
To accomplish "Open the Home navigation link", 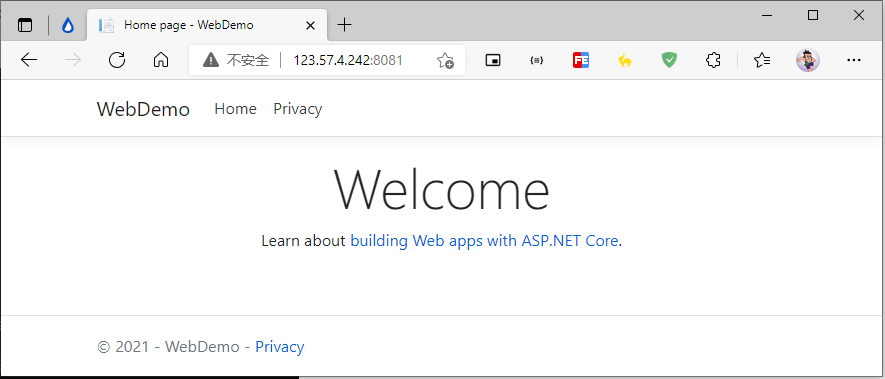I will (235, 109).
